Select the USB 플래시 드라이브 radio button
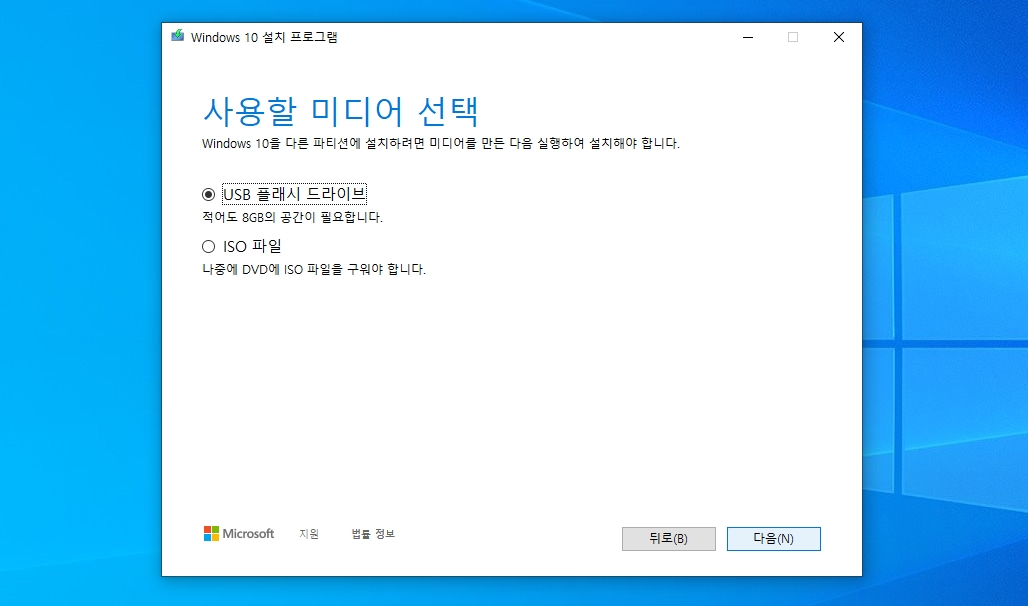 pos(208,194)
